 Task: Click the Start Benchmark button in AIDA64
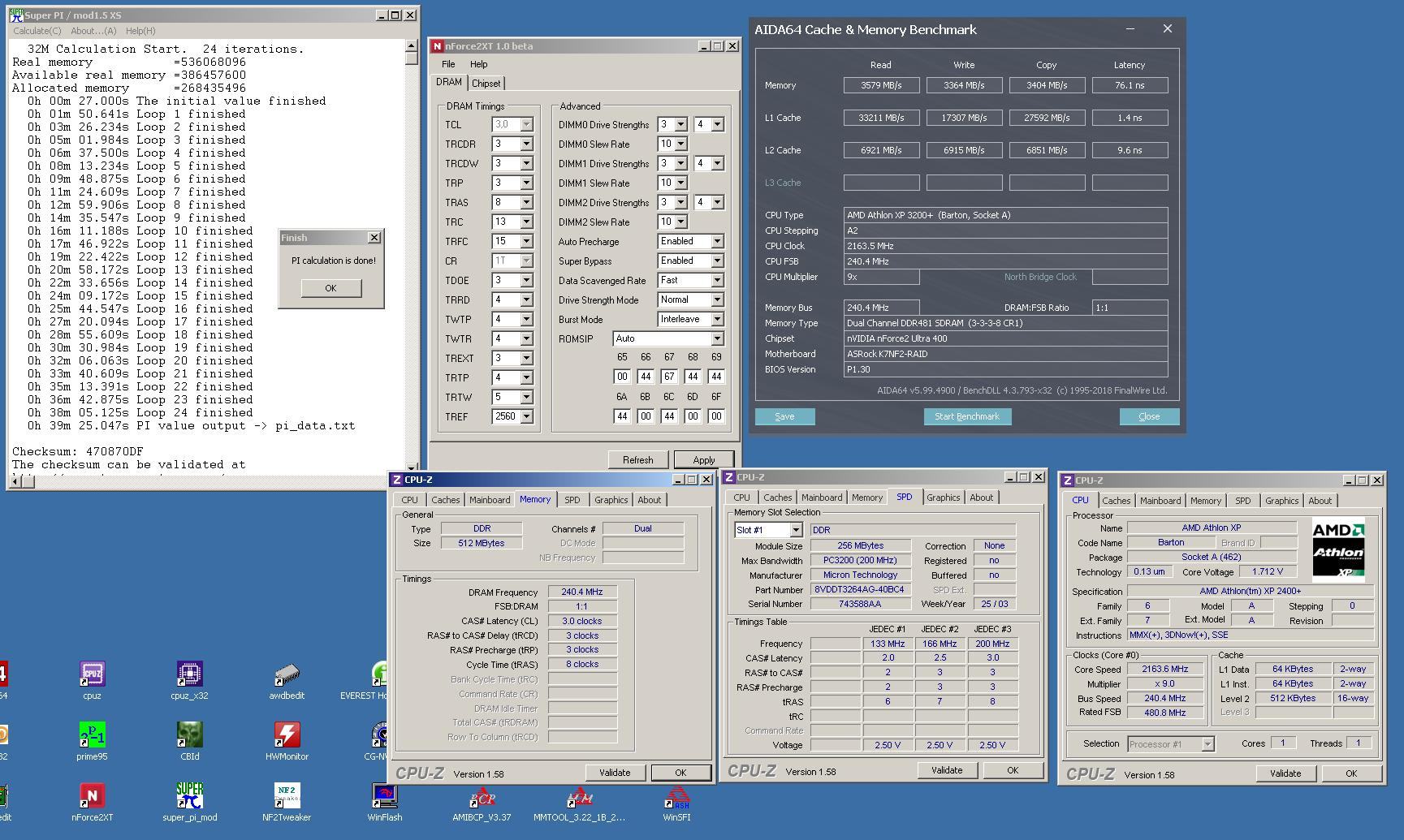point(966,416)
